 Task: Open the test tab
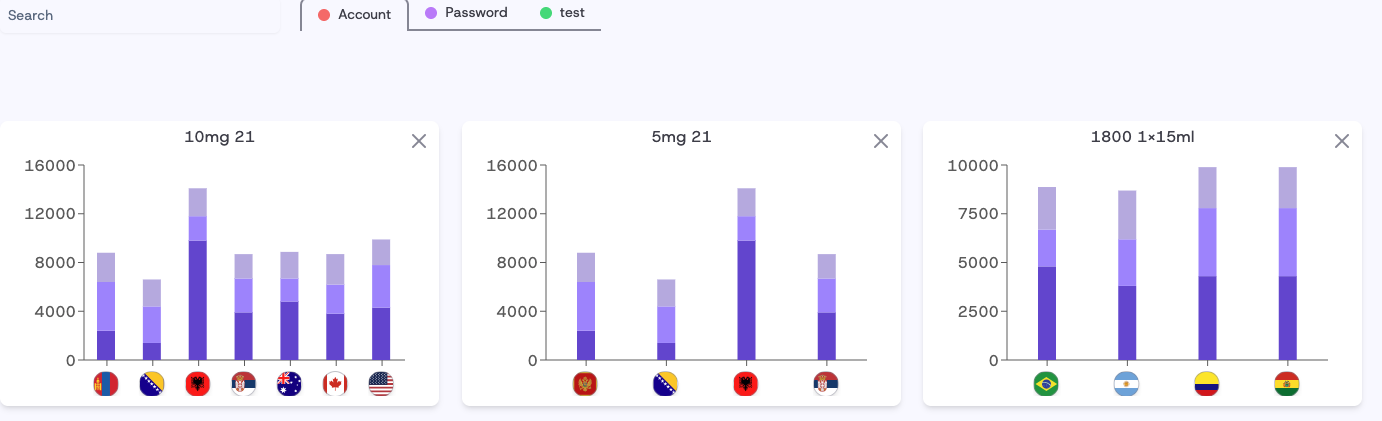tap(562, 14)
